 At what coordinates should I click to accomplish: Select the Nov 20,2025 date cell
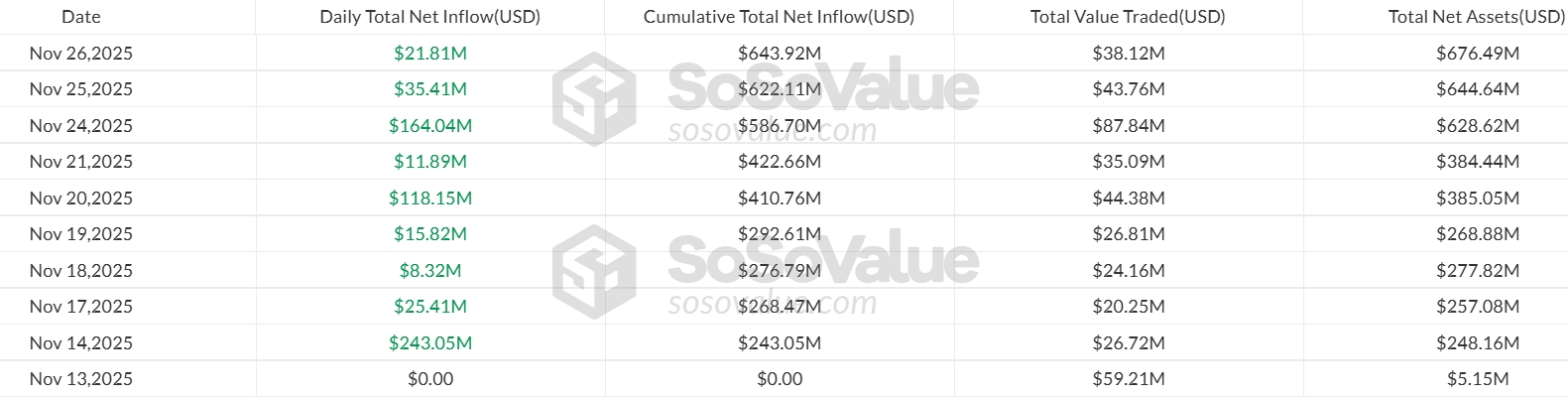point(81,199)
